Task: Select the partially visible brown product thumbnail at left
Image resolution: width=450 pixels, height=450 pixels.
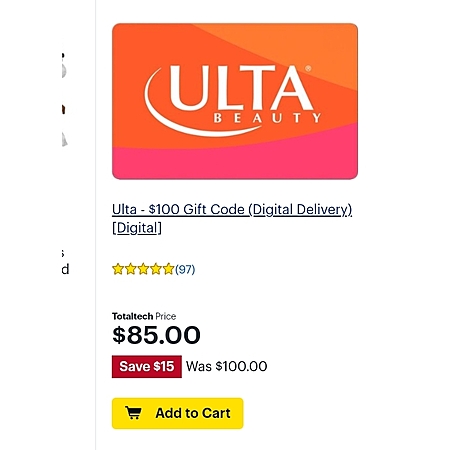Action: (63, 109)
